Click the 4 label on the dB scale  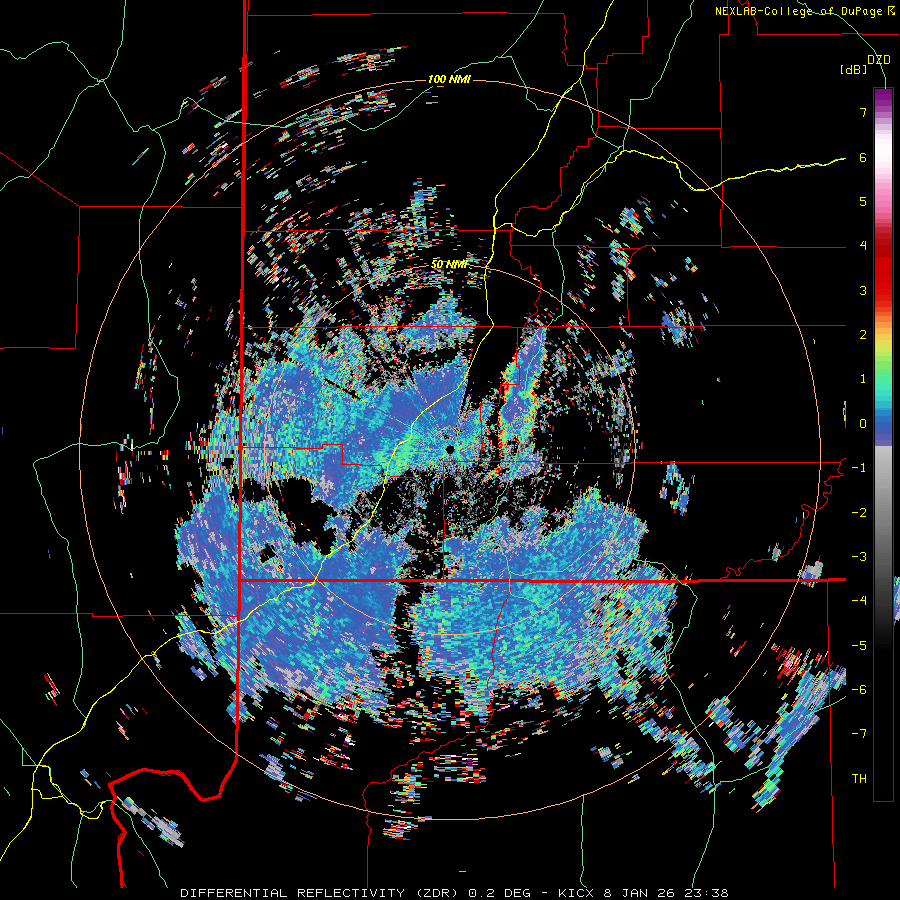coord(863,246)
